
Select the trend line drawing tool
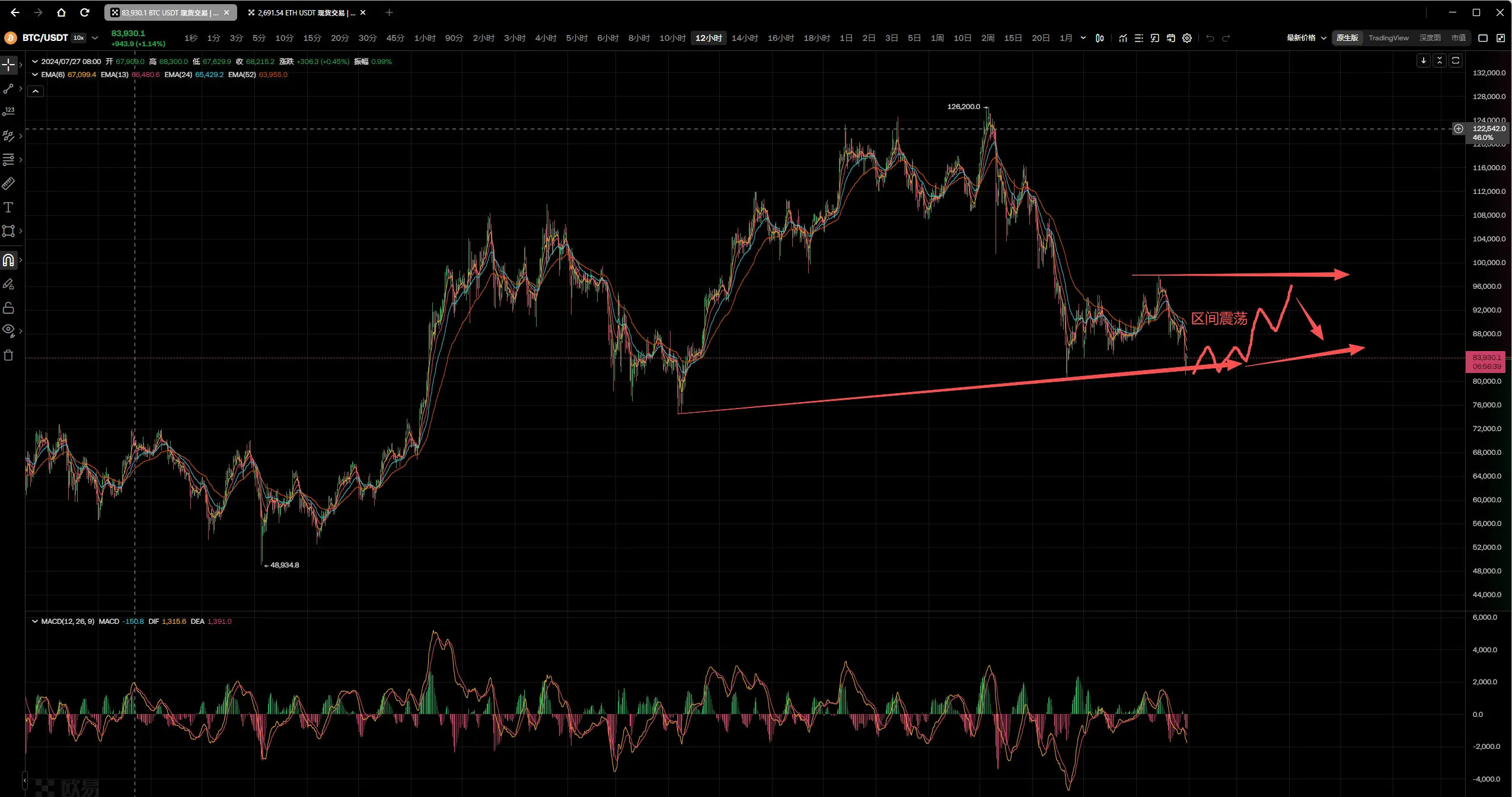click(8, 89)
